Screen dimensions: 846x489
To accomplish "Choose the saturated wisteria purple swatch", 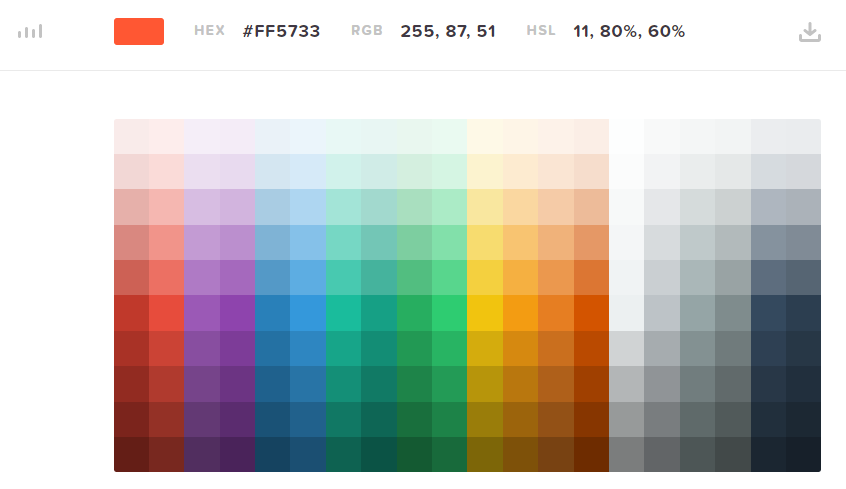I will [x=237, y=313].
